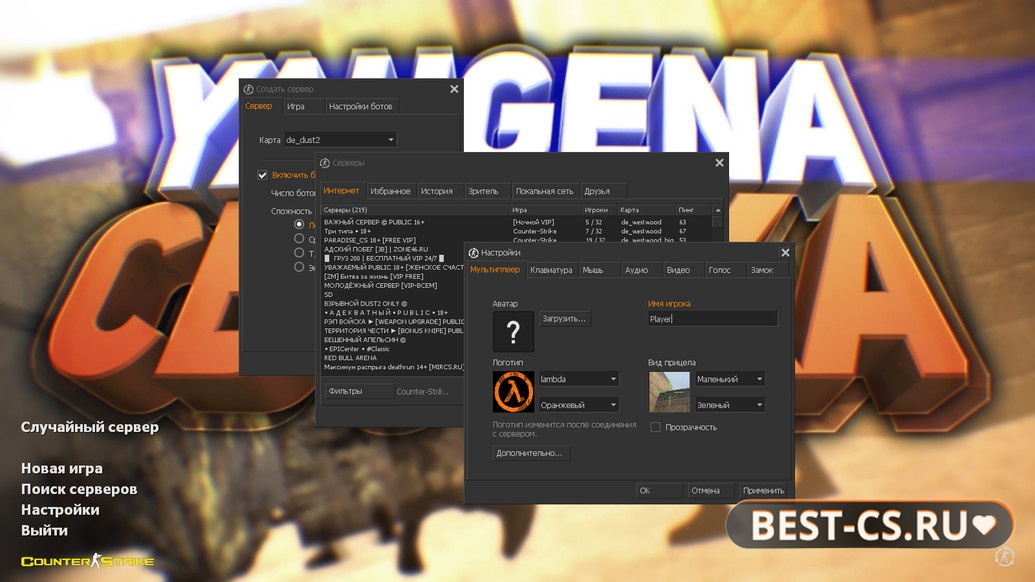Viewport: 1035px width, 582px height.
Task: Click the Отмена button in Настройки
Action: [710, 490]
